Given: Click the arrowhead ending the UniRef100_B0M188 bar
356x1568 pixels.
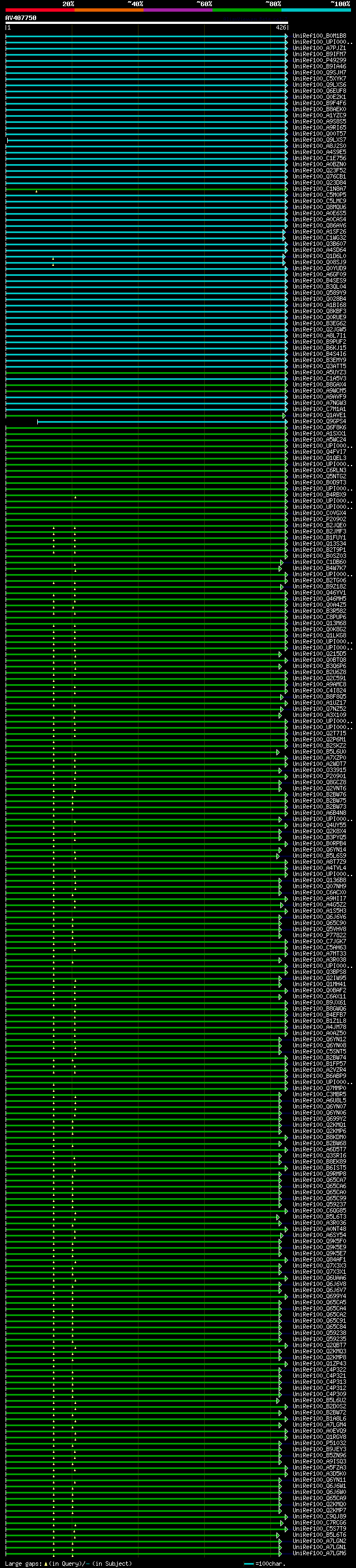Looking at the screenshot, I should coord(286,37).
